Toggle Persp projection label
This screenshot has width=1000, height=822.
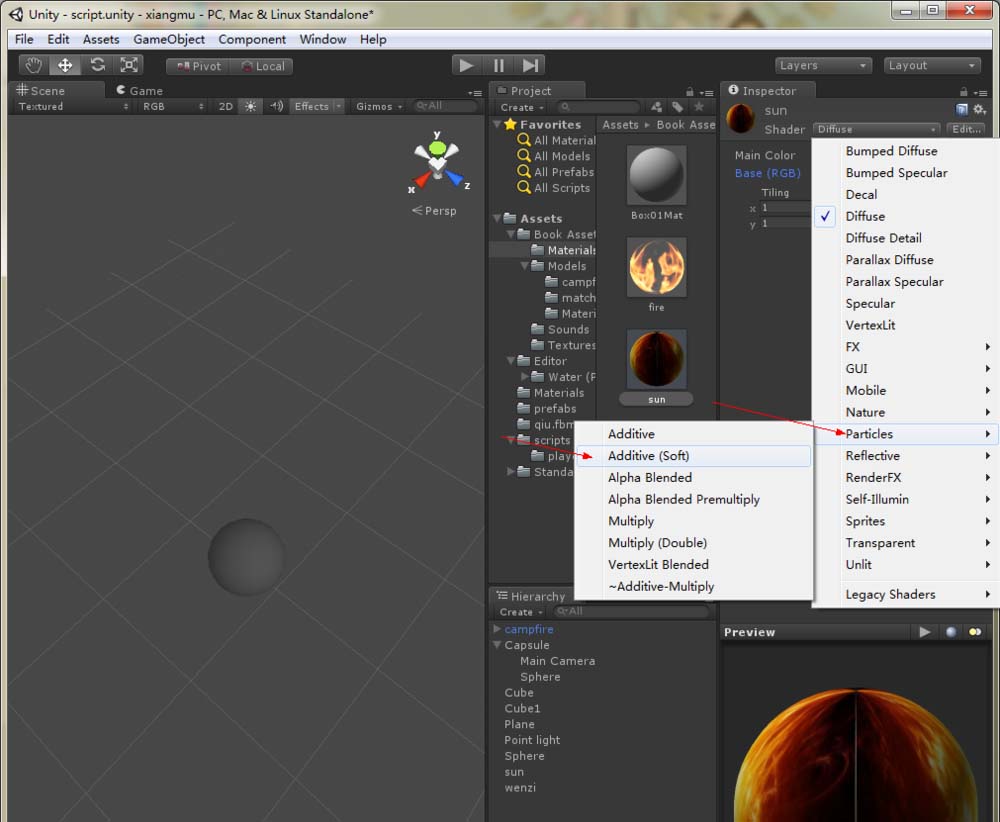[x=434, y=210]
